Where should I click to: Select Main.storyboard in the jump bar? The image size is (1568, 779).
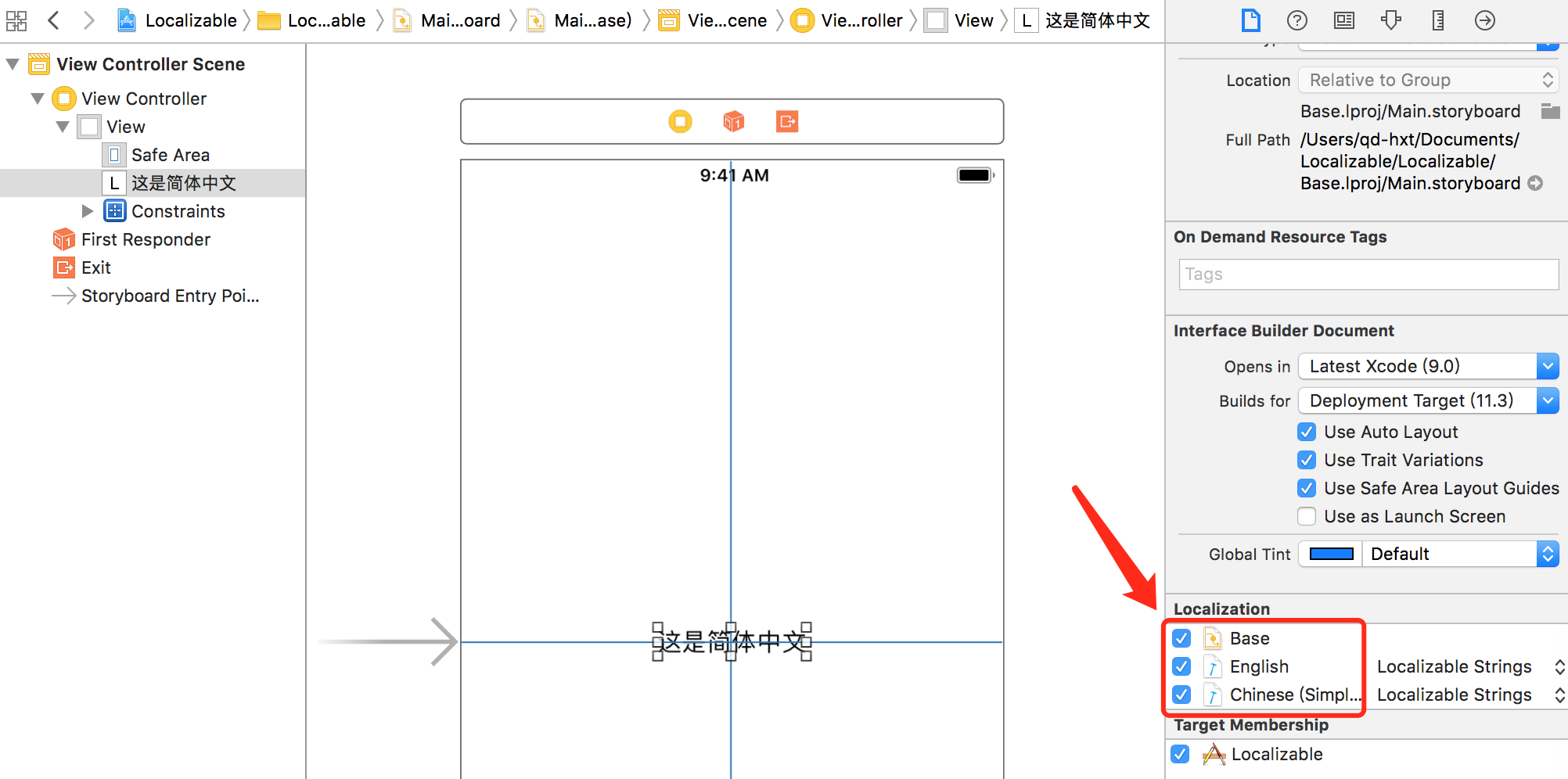pos(460,20)
